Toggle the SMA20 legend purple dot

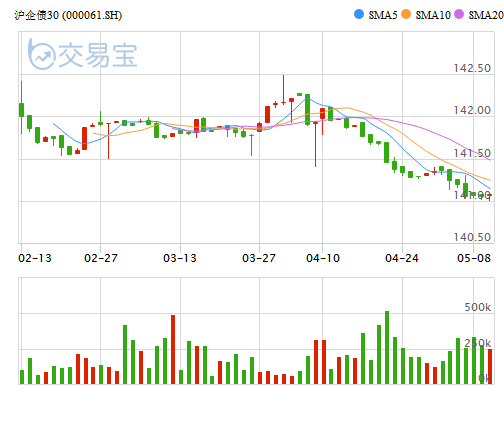coord(459,14)
